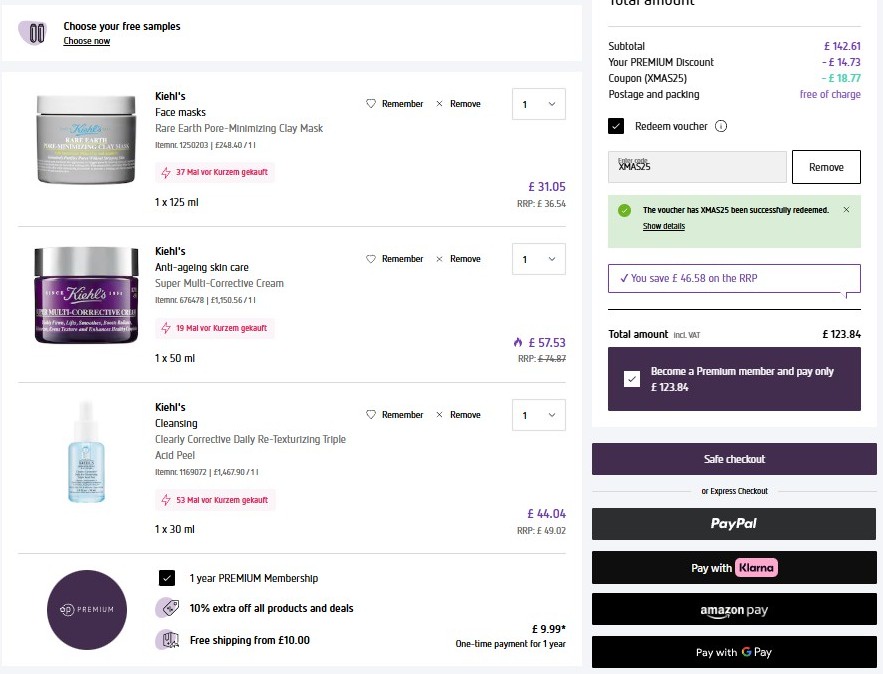883x674 pixels.
Task: Click the Safe checkout button
Action: click(734, 459)
